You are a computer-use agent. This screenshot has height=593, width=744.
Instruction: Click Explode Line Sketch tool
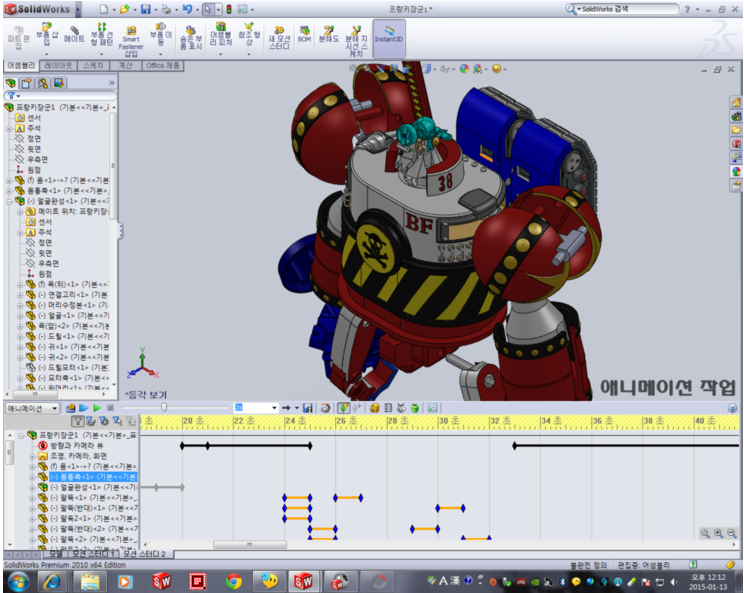coord(356,42)
